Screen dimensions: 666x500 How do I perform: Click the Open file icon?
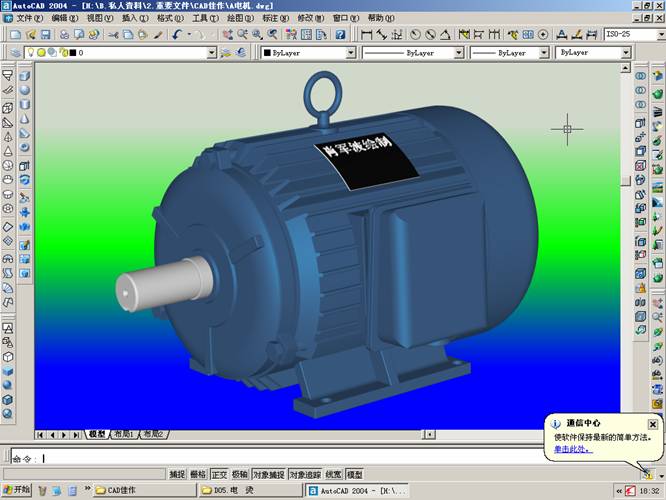(31, 35)
